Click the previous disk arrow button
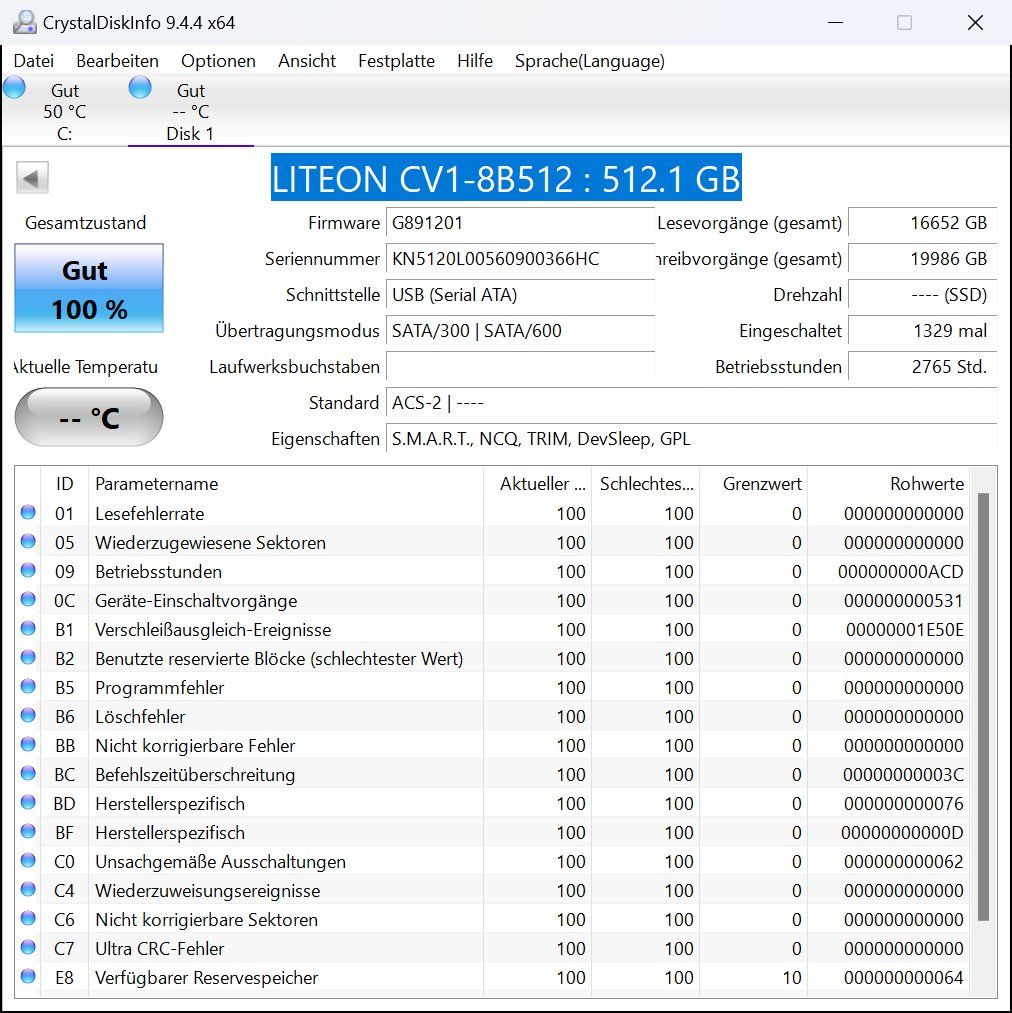 [32, 178]
